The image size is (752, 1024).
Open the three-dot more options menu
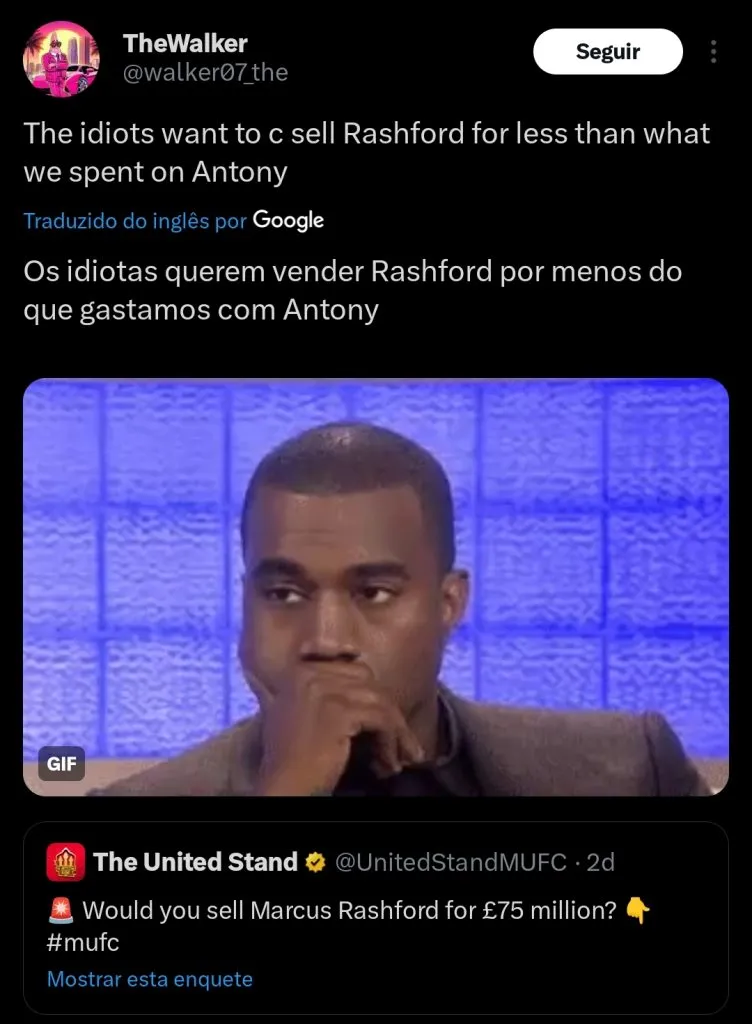[x=713, y=52]
